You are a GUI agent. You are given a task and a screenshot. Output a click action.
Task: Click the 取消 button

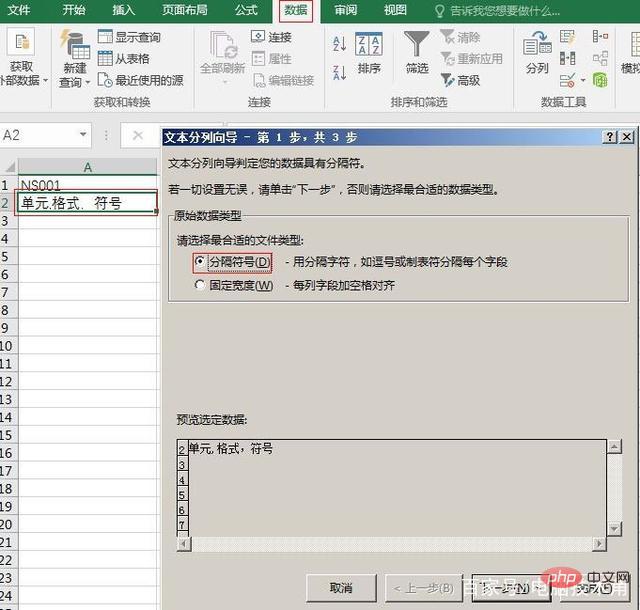coord(341,588)
